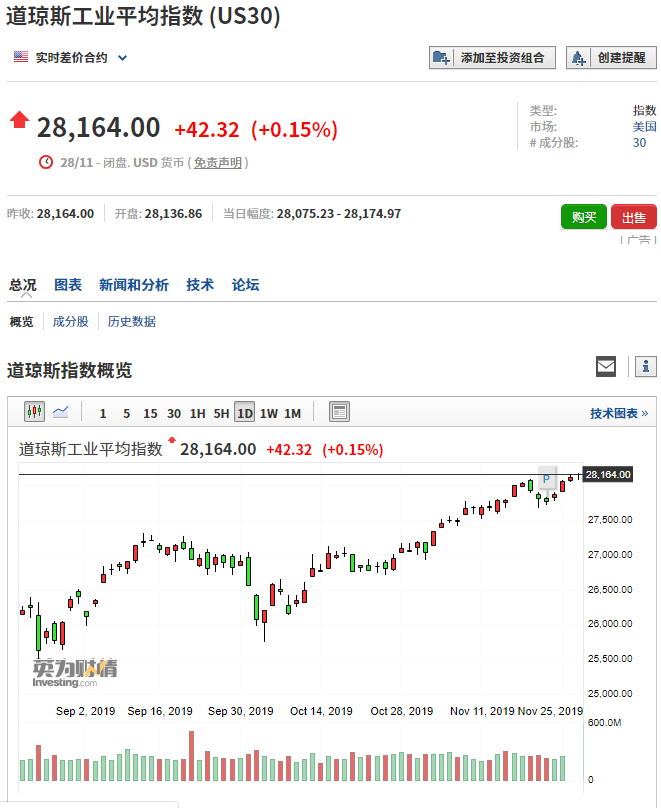Viewport: 661px width, 808px height.
Task: Click the red 出售 button
Action: [634, 217]
